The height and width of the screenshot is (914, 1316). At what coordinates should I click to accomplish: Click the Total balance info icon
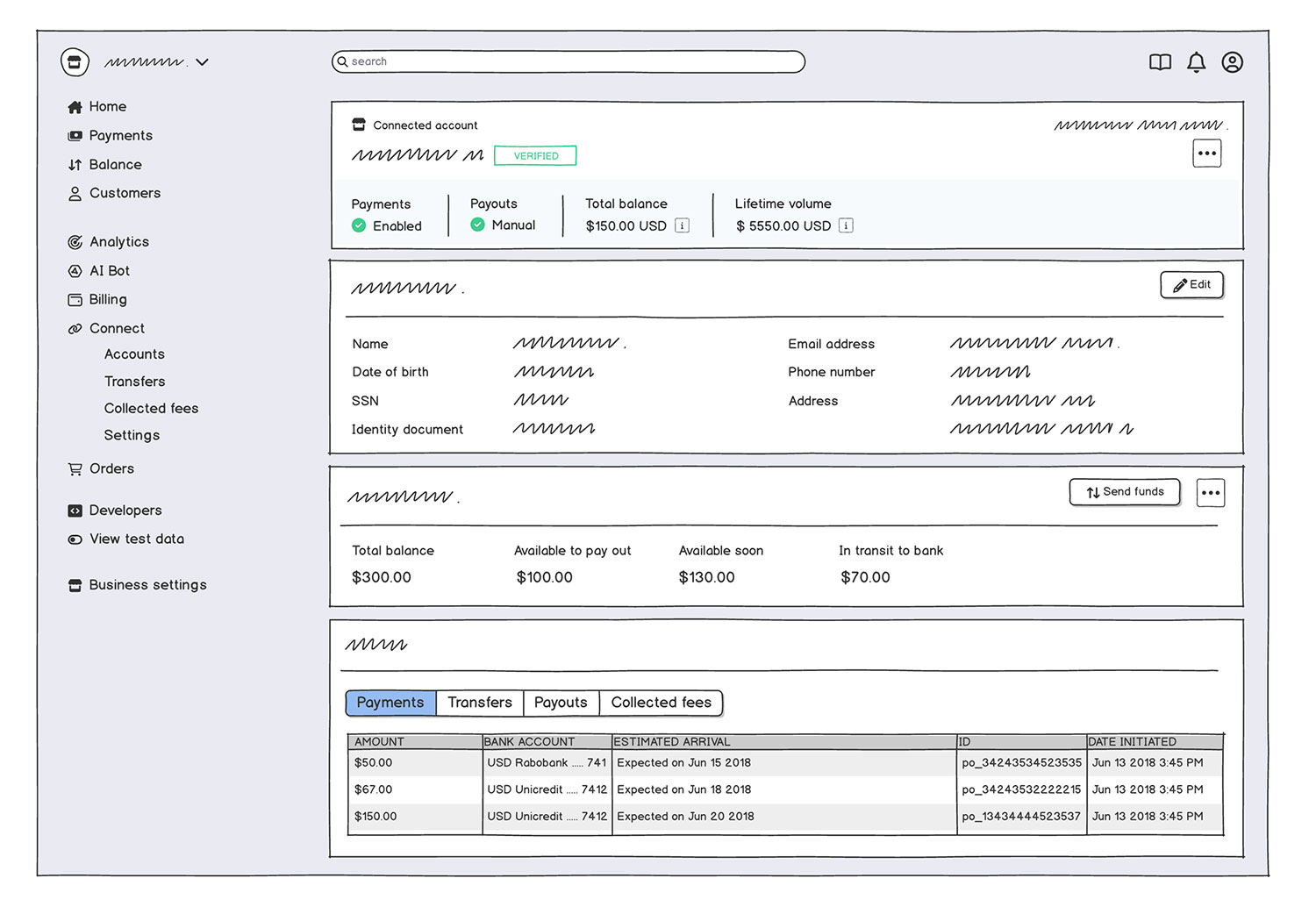tap(682, 226)
